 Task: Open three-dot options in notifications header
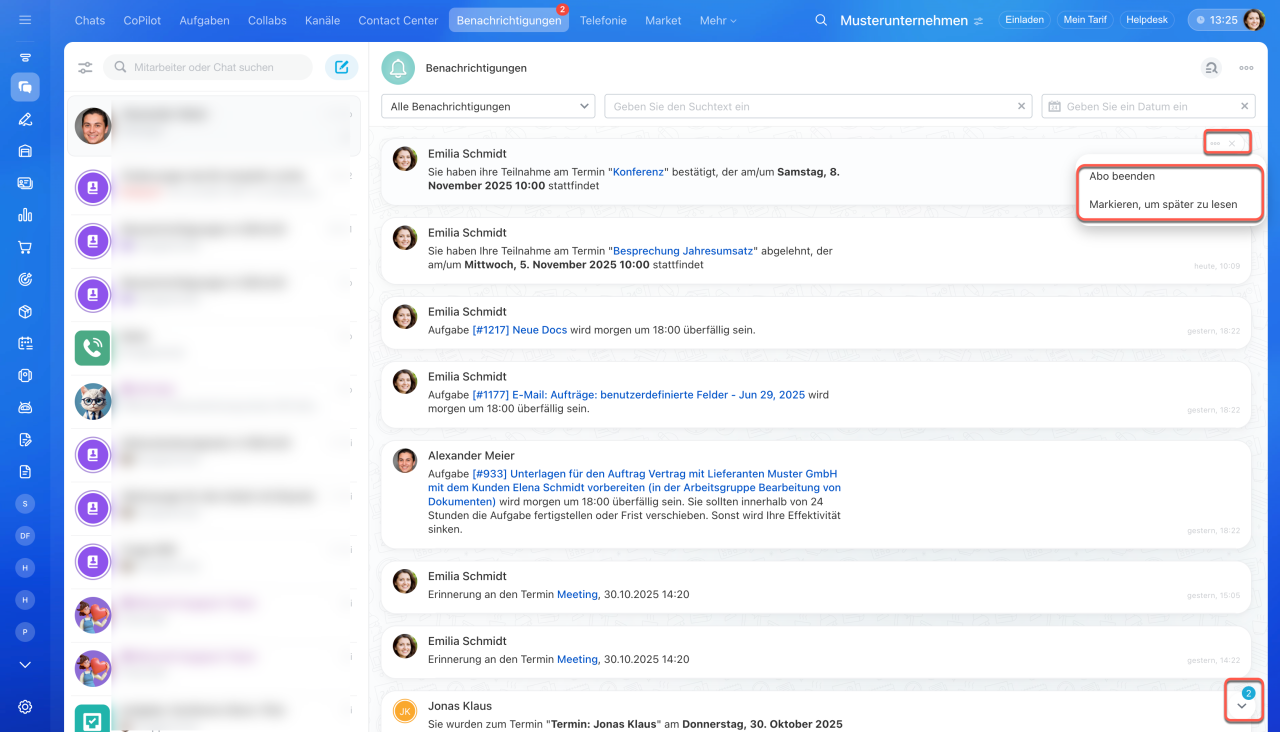(x=1246, y=68)
